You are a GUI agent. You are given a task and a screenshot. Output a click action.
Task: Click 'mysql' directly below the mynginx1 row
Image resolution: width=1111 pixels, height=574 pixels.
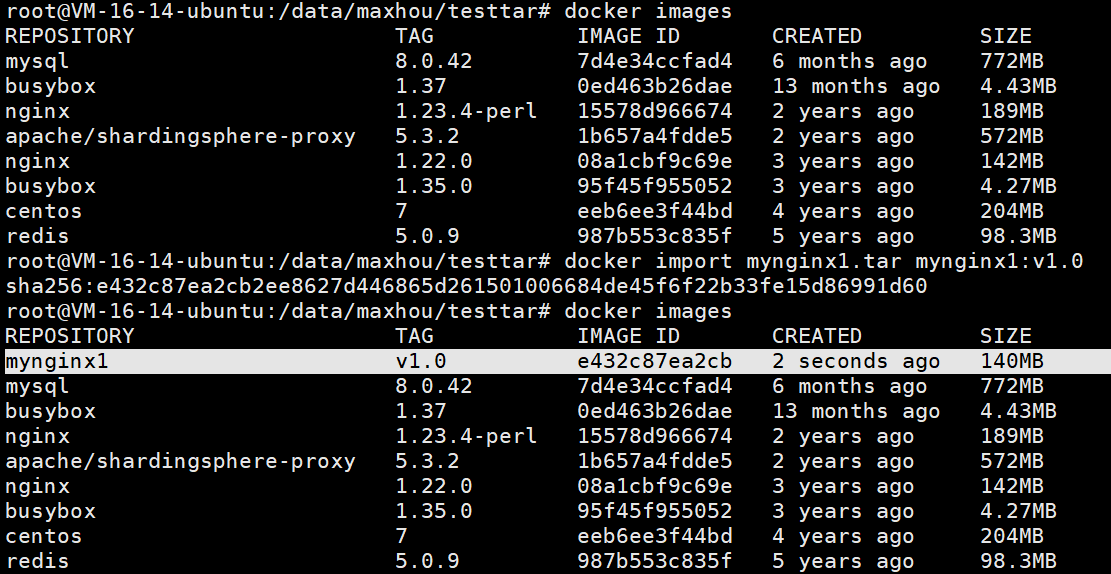click(x=37, y=386)
